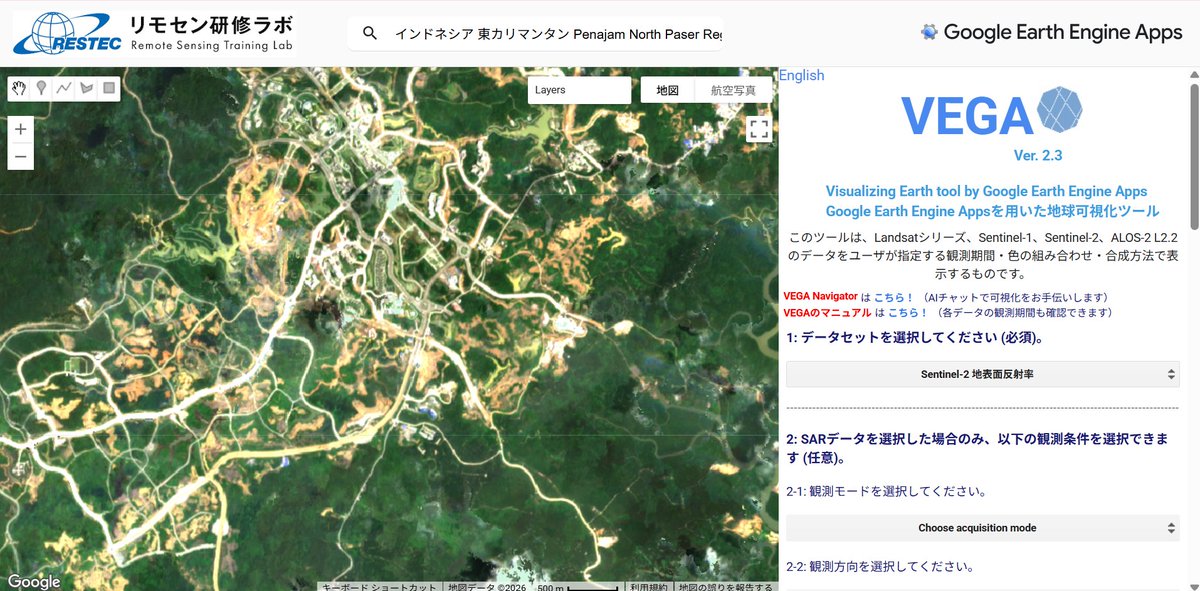Screen dimensions: 1200x591
Task: Click the VEGA polyhedron logo
Action: coord(1060,110)
